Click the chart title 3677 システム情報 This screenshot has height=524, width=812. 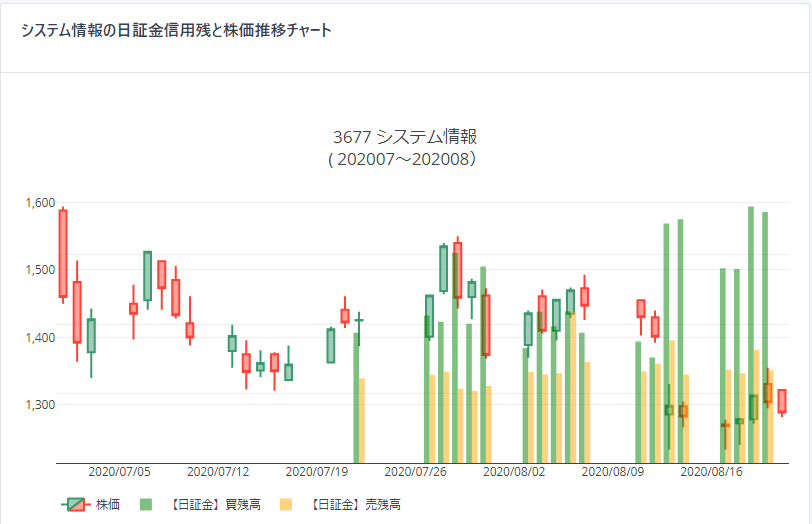(405, 137)
